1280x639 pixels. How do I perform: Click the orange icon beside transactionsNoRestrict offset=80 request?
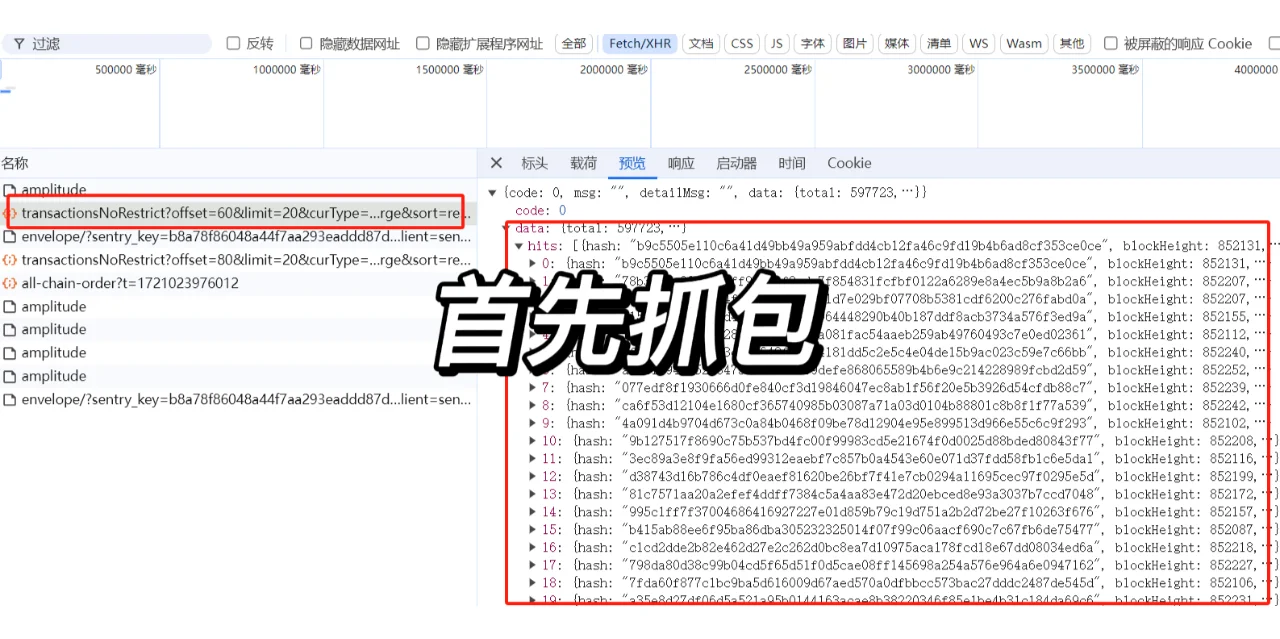pos(11,260)
